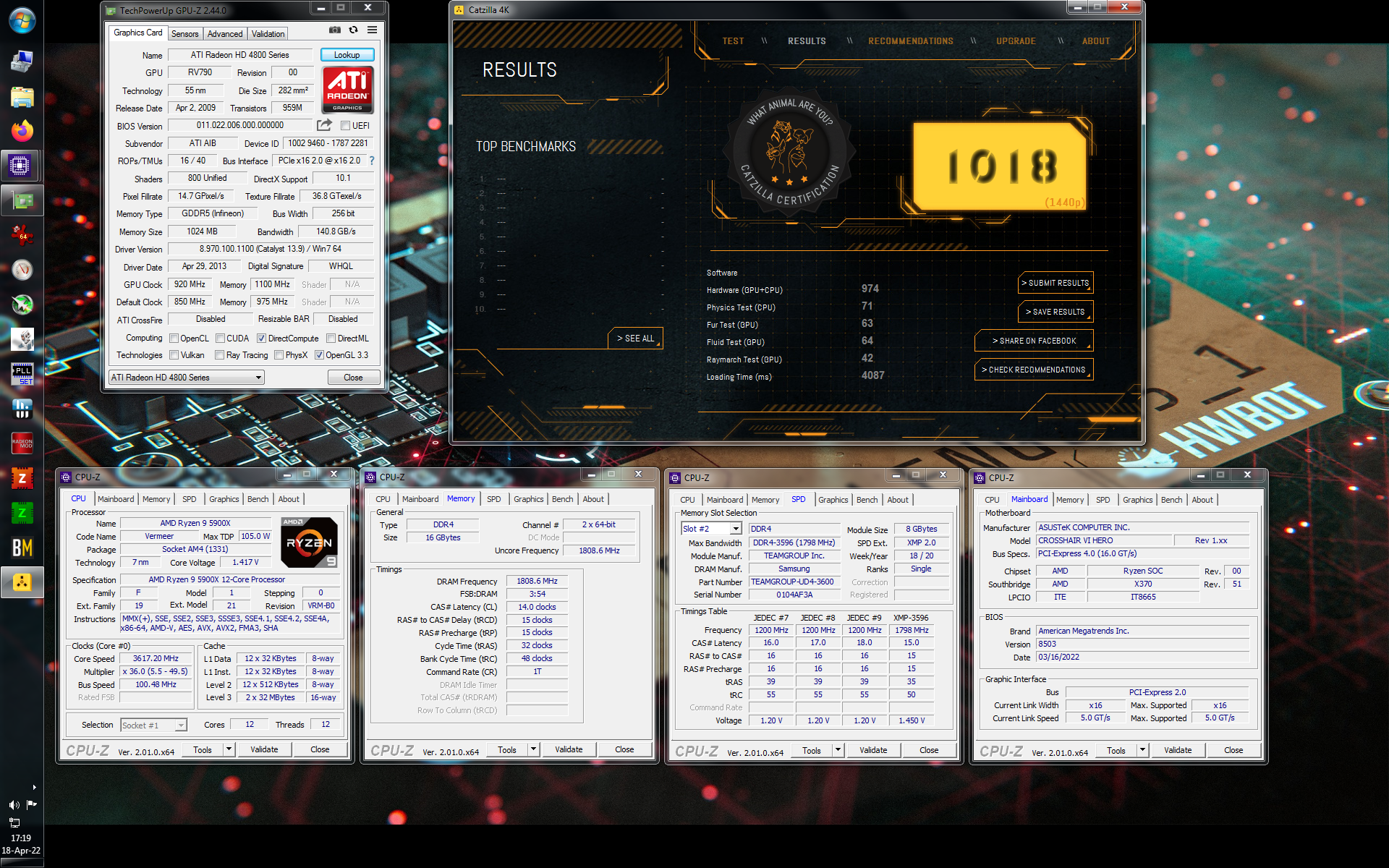Open the Validation tab in GPU-Z
This screenshot has width=1389, height=868.
pos(268,34)
